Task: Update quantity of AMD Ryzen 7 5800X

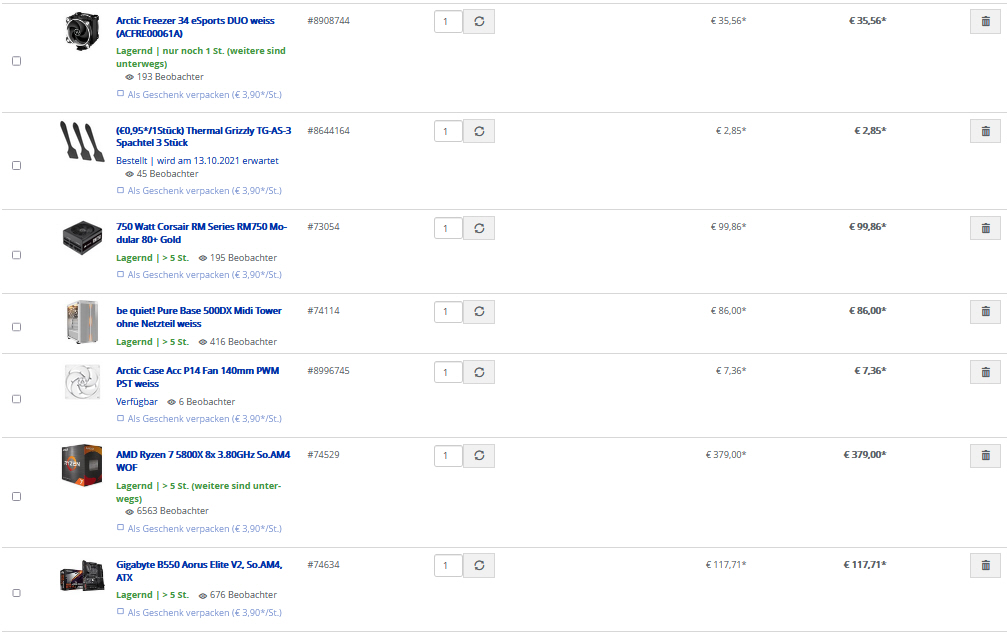Action: 479,455
